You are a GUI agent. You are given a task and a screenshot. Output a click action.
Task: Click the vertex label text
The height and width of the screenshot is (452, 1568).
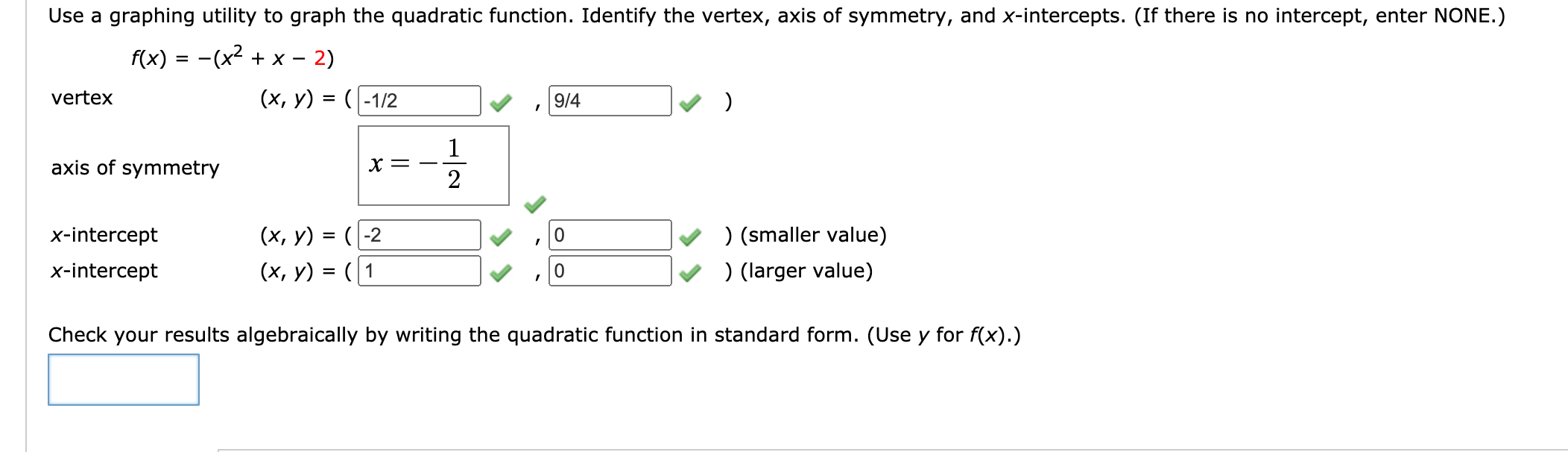pyautogui.click(x=81, y=96)
